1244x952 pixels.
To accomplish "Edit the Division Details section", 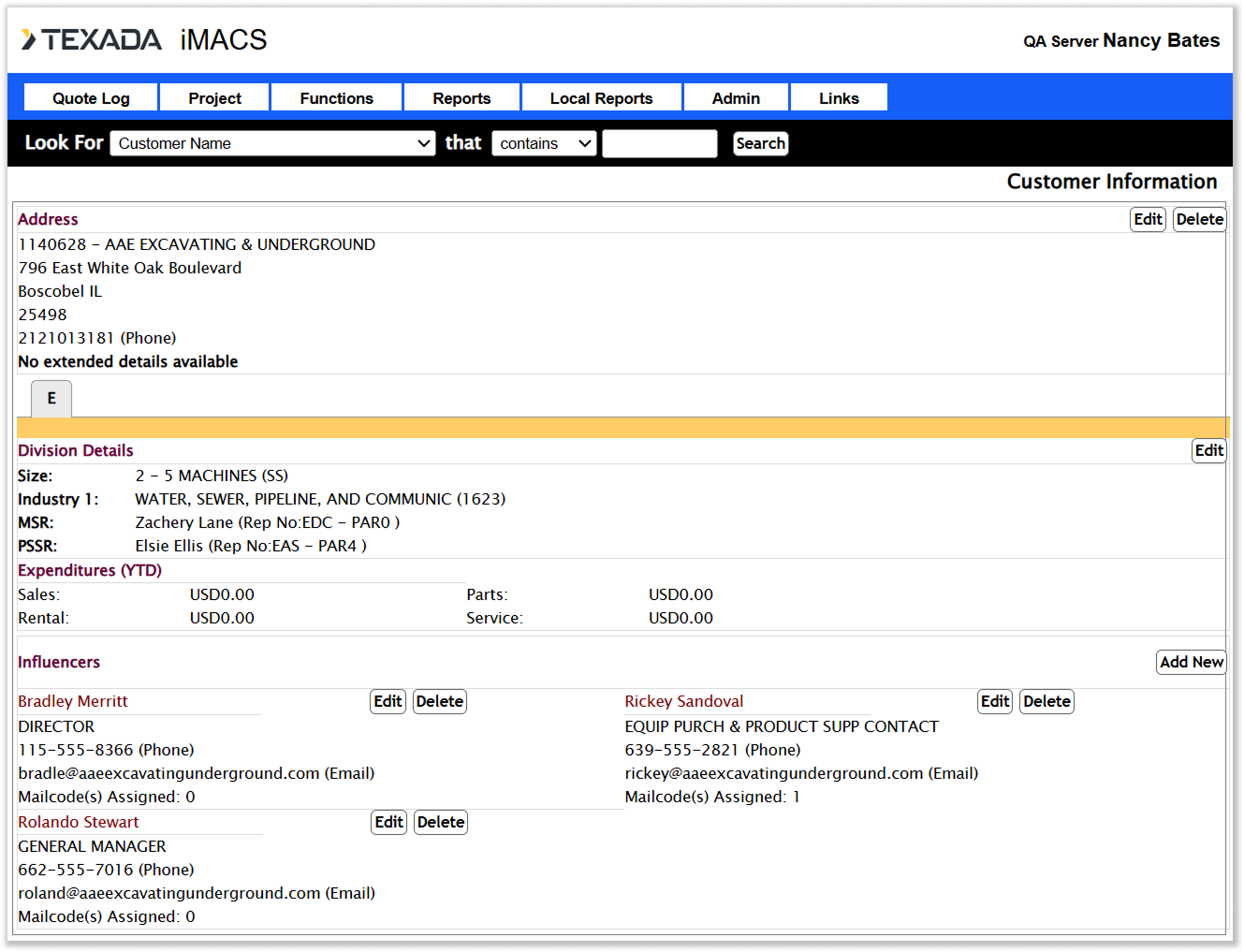I will tap(1208, 450).
